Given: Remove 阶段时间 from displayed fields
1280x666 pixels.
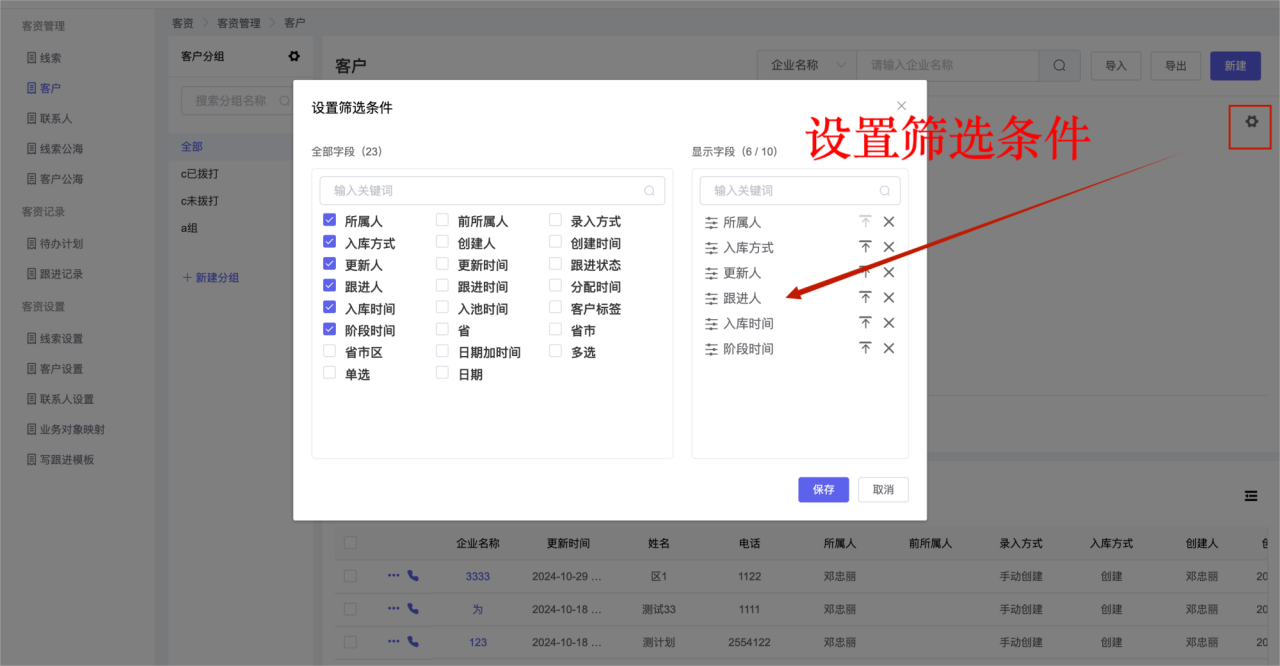Looking at the screenshot, I should [889, 348].
